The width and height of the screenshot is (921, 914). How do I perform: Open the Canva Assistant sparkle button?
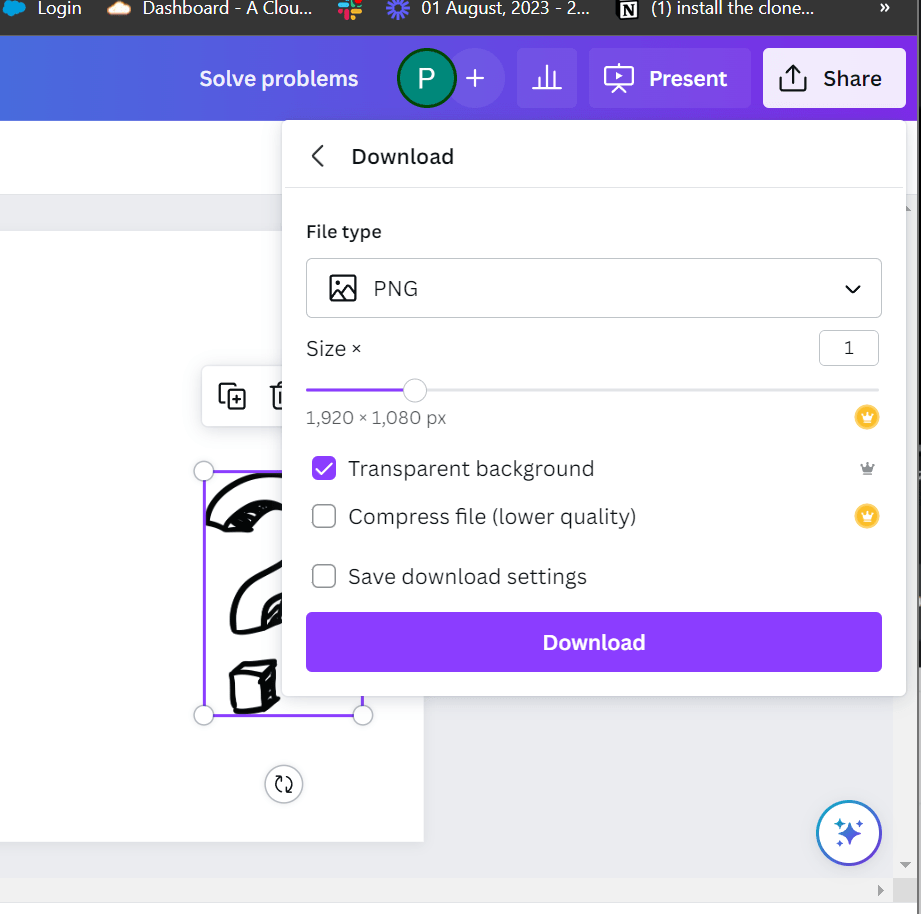tap(848, 833)
